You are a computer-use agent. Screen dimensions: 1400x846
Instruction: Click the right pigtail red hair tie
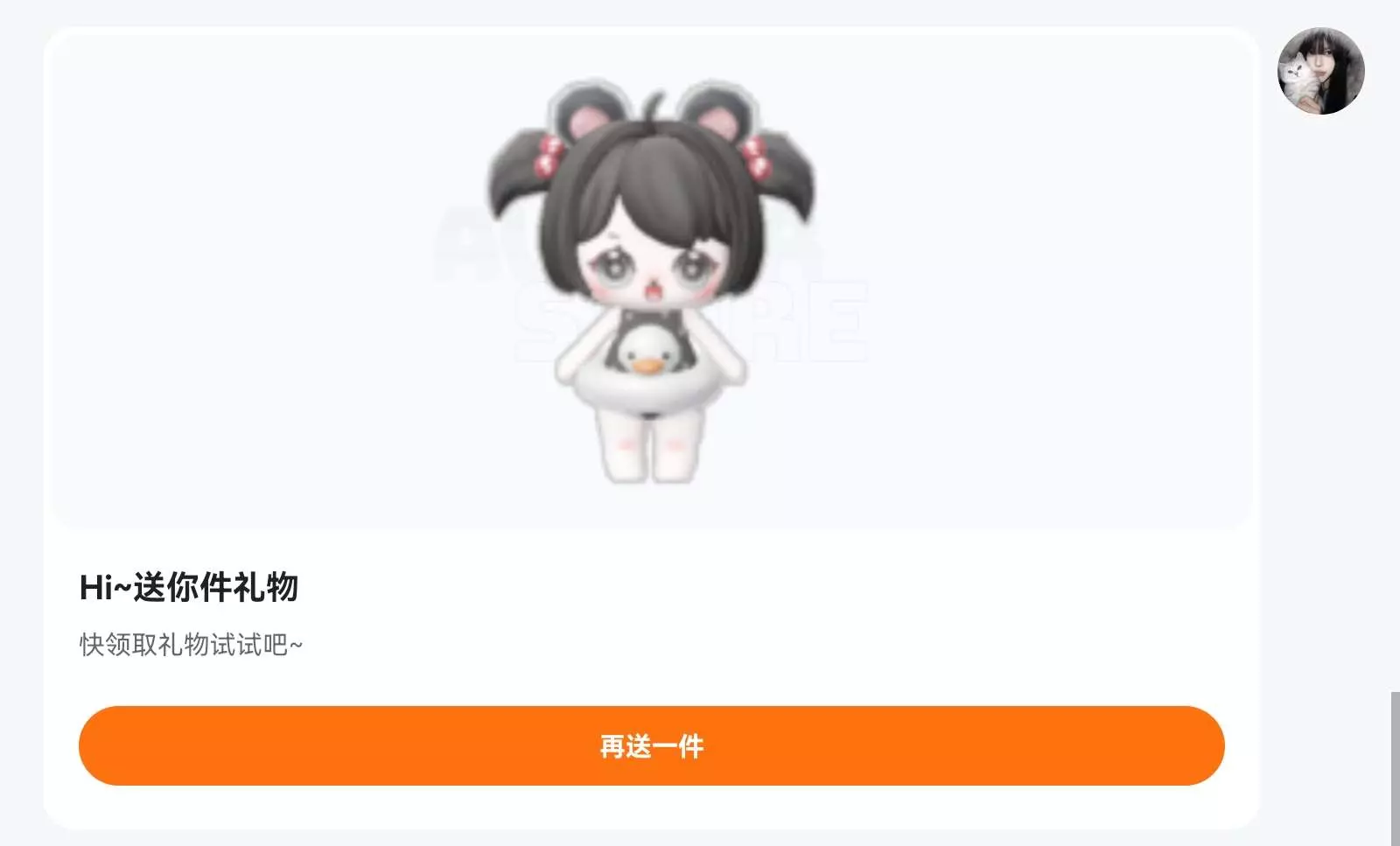[754, 157]
